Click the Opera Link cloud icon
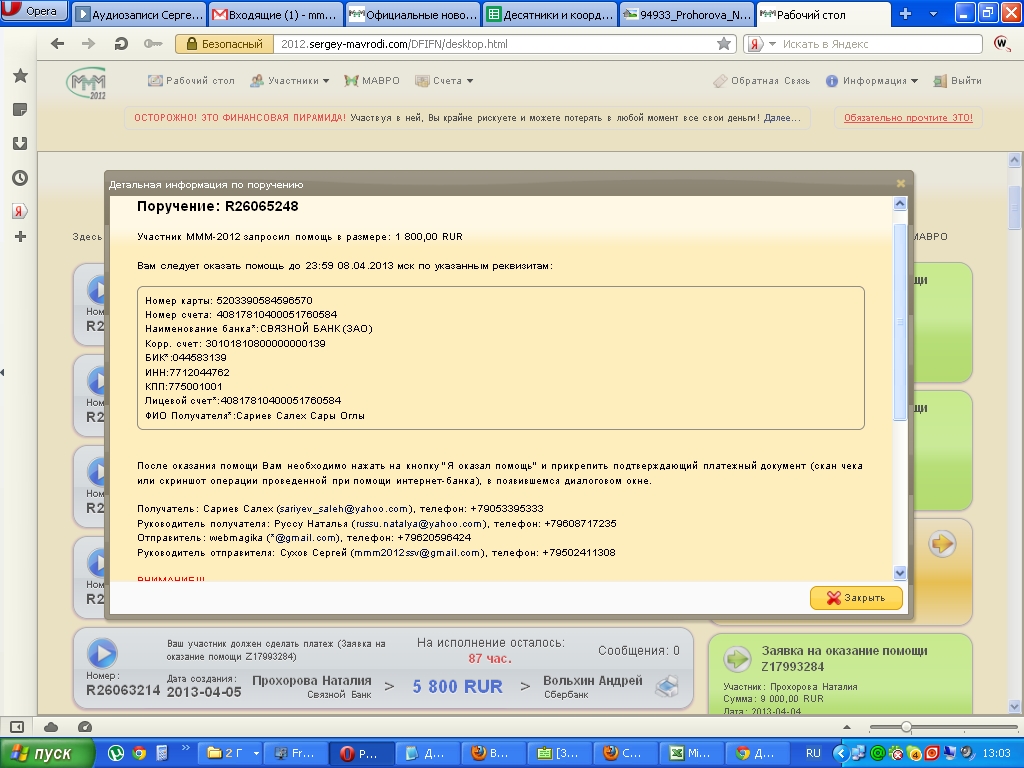This screenshot has height=768, width=1024. 51,727
